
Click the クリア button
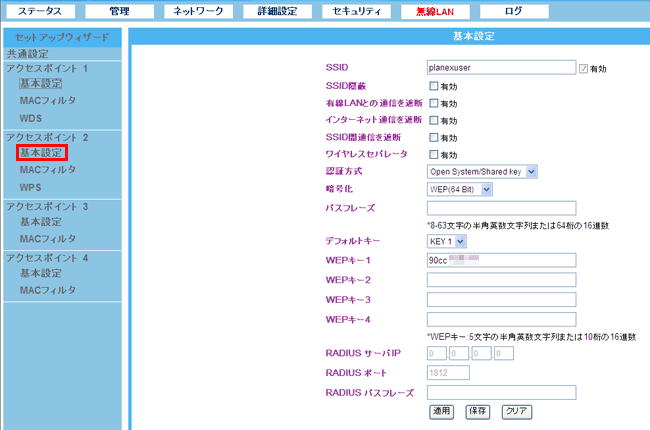point(517,412)
